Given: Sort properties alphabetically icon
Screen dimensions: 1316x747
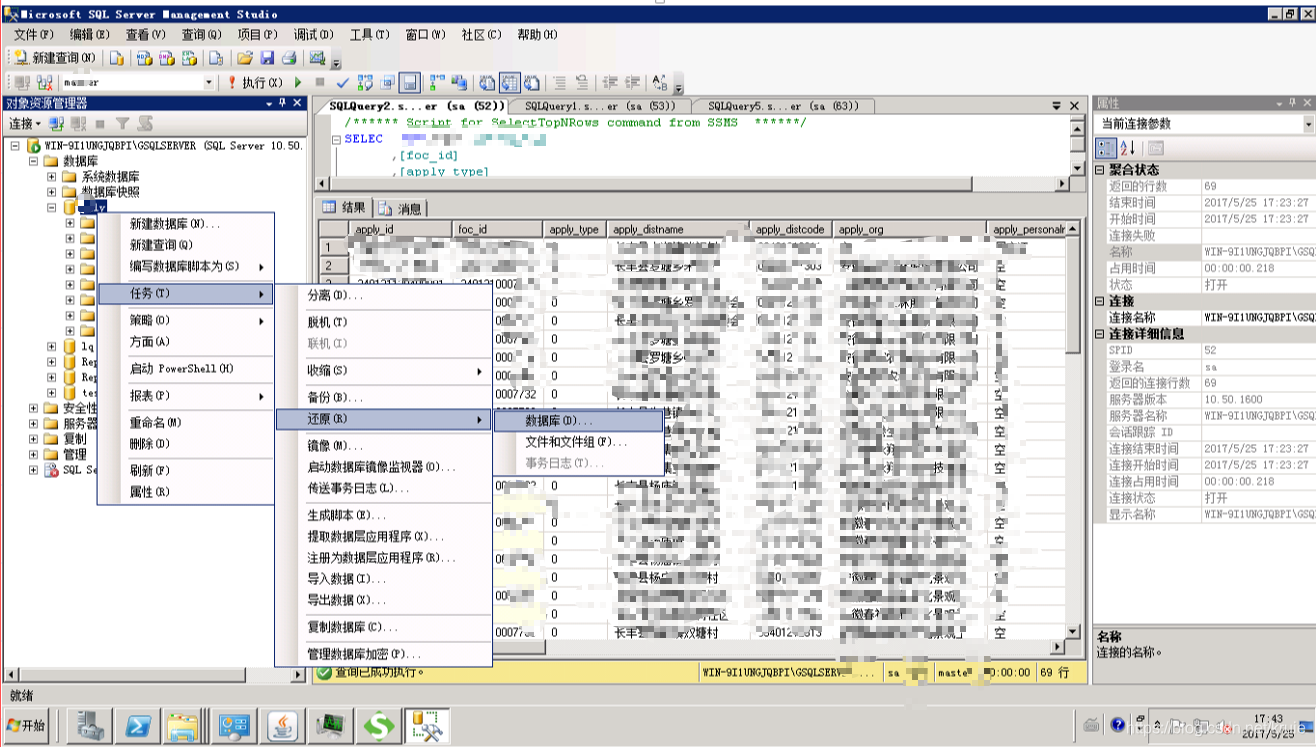Looking at the screenshot, I should click(1127, 148).
